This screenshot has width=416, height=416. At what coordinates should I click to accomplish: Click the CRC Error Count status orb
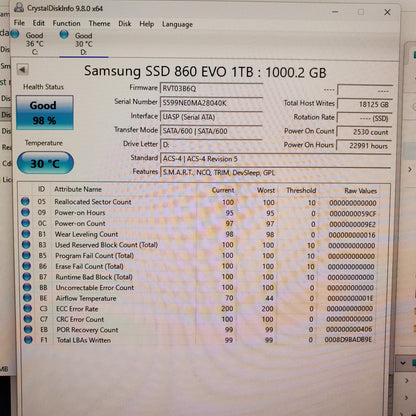click(x=28, y=319)
